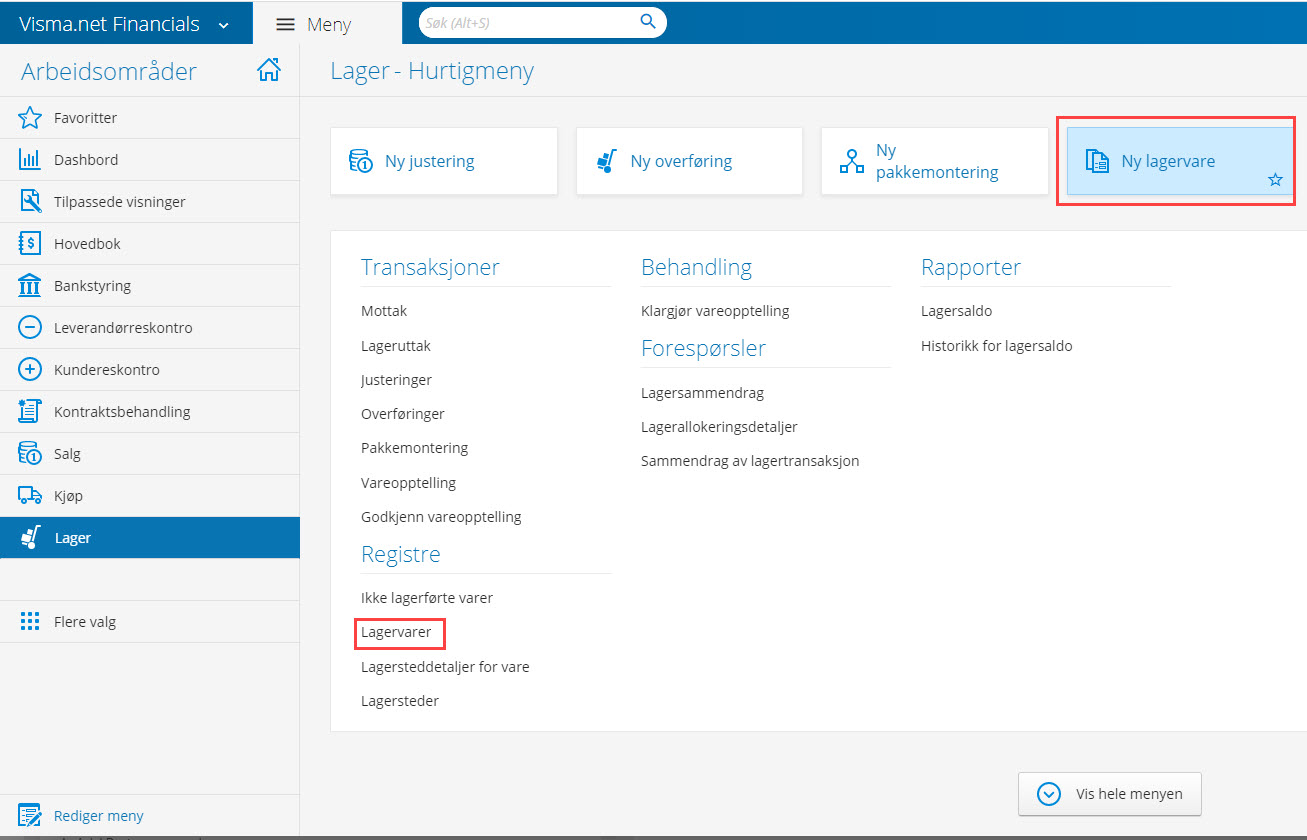Click the Ny lagervare tile

click(x=1180, y=161)
